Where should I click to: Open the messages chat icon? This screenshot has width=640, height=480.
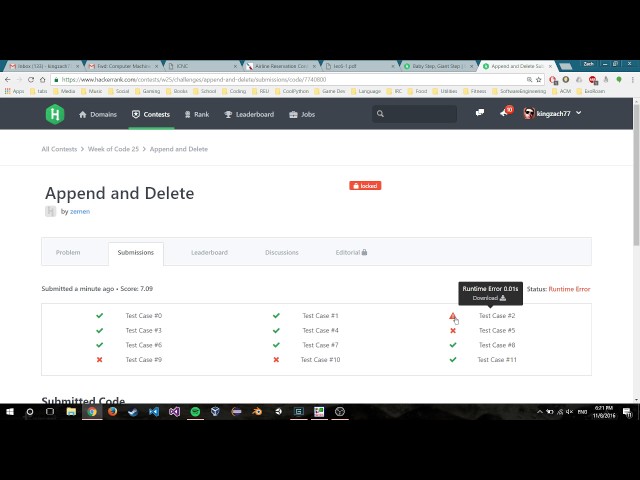pos(480,113)
